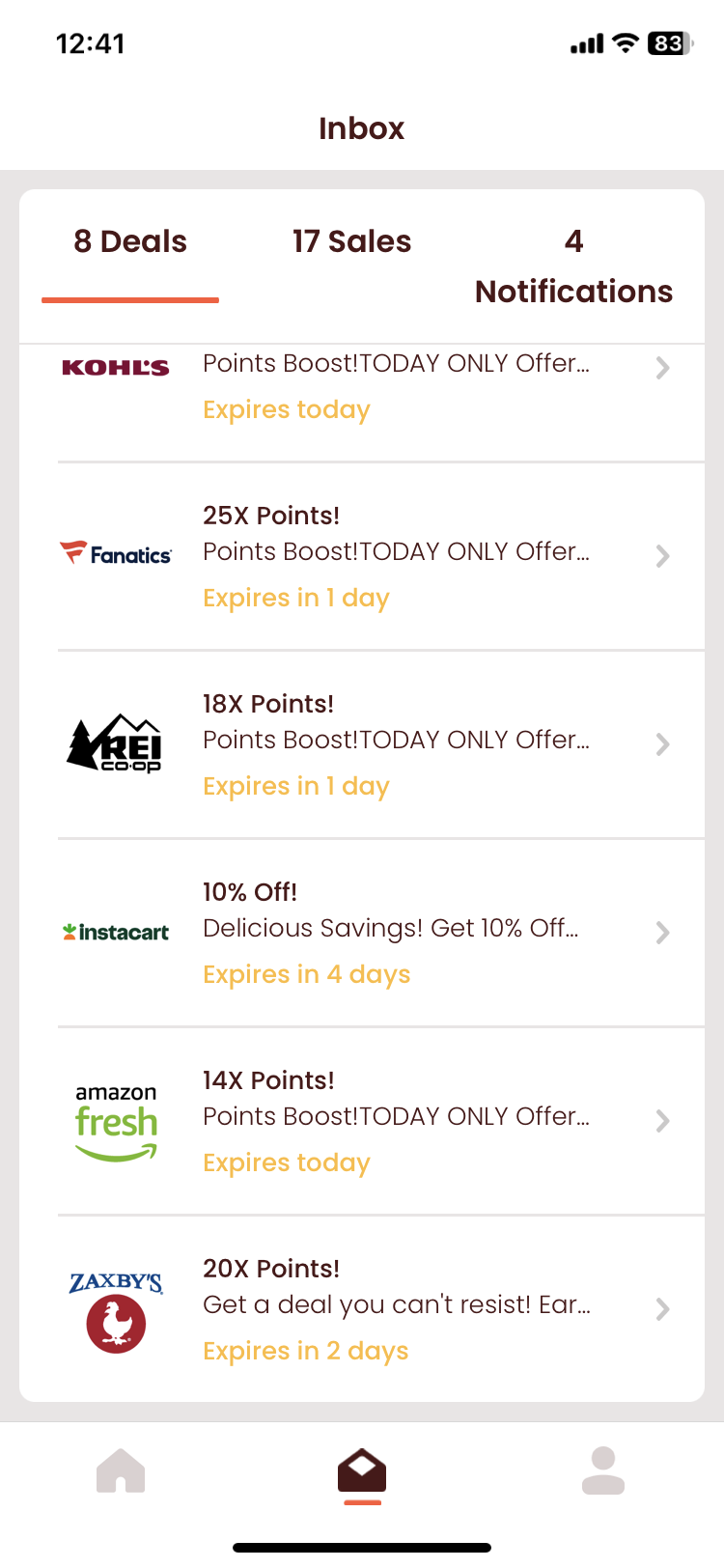Tap the battery indicator in status bar
Image resolution: width=724 pixels, height=1568 pixels.
[669, 43]
